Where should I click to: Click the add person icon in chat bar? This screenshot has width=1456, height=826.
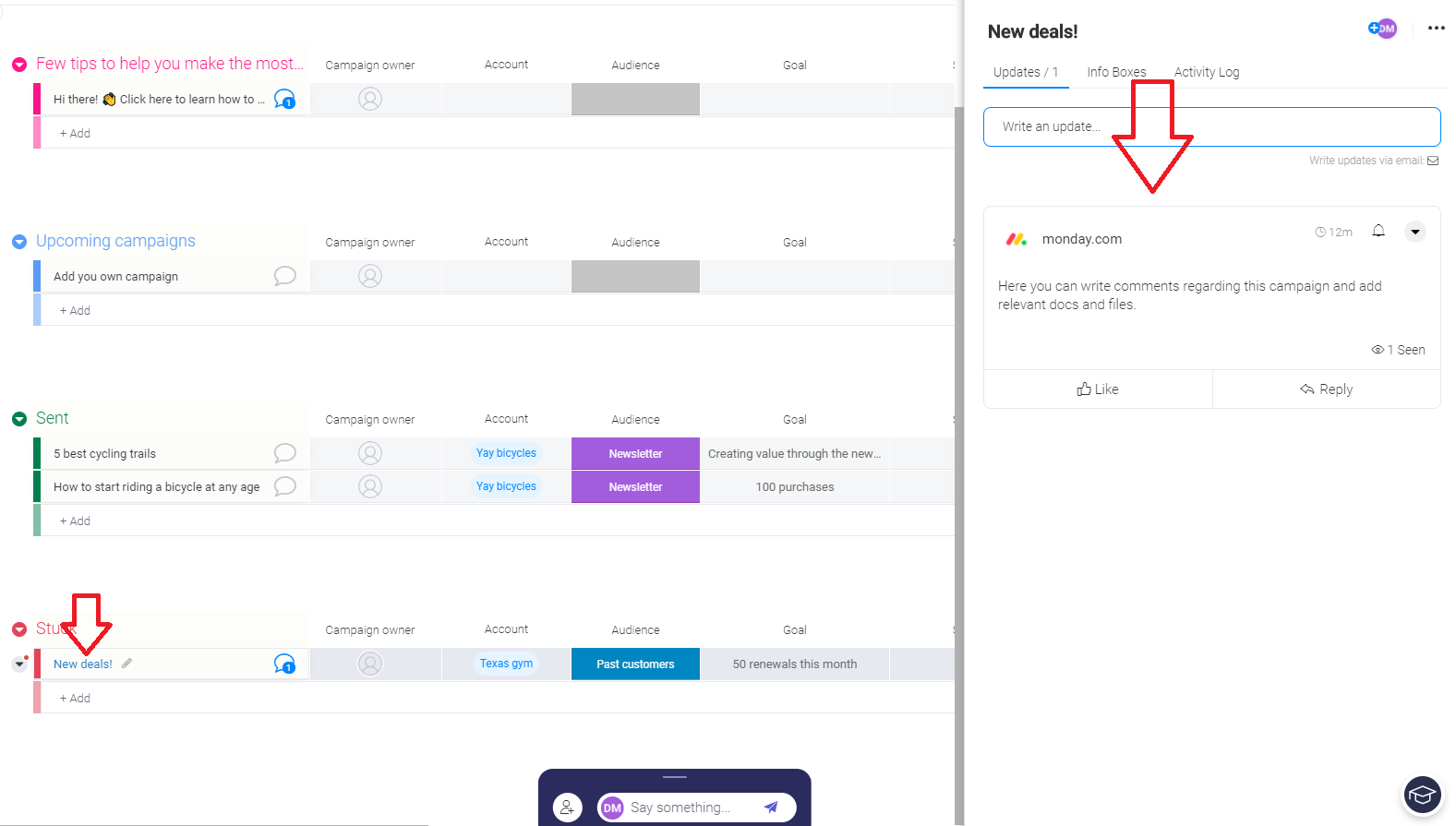click(x=568, y=808)
